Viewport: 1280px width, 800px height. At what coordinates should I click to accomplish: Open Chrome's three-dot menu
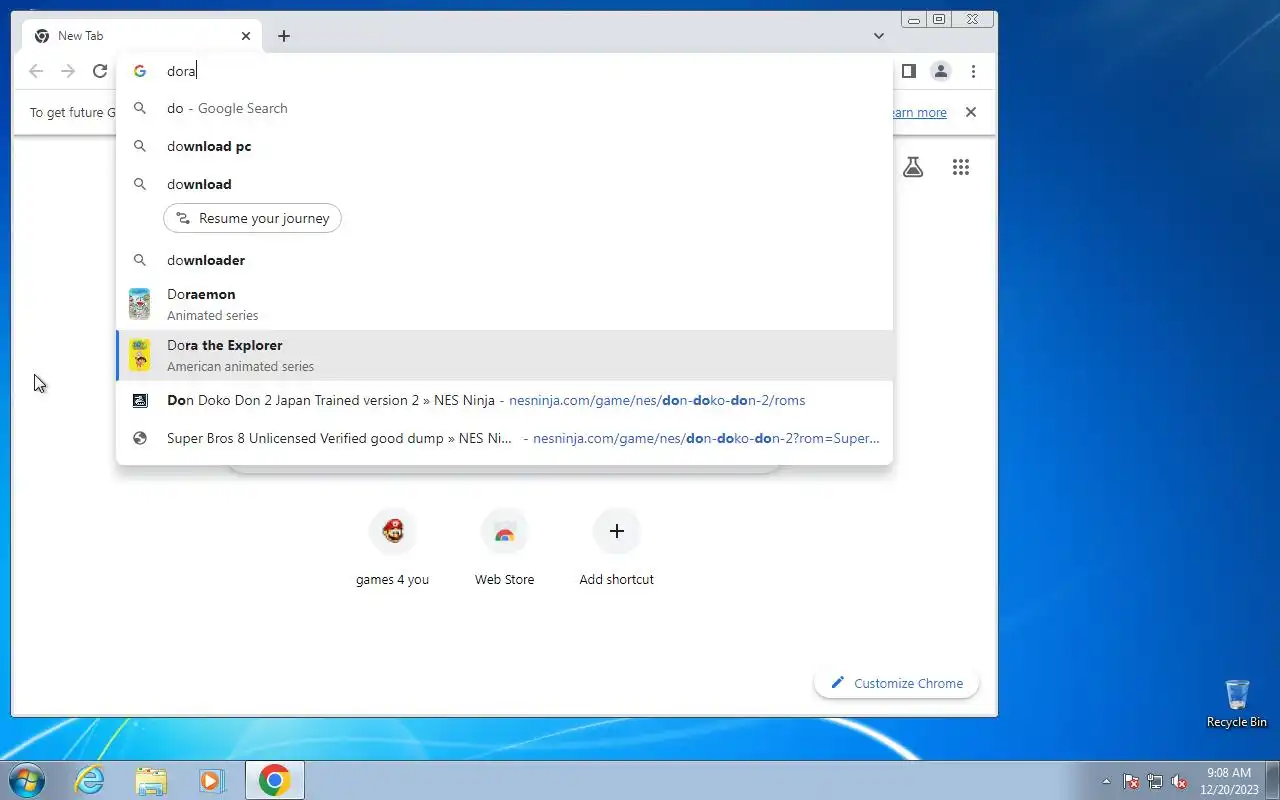973,71
